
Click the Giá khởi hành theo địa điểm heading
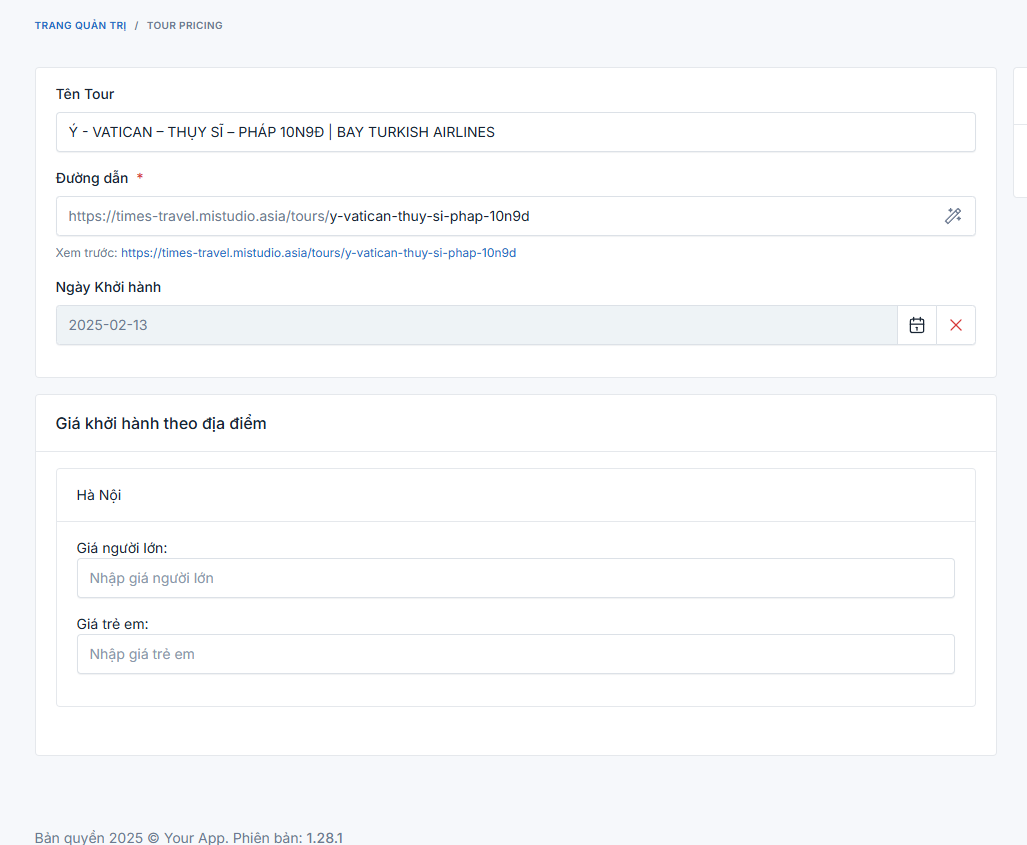pos(161,423)
